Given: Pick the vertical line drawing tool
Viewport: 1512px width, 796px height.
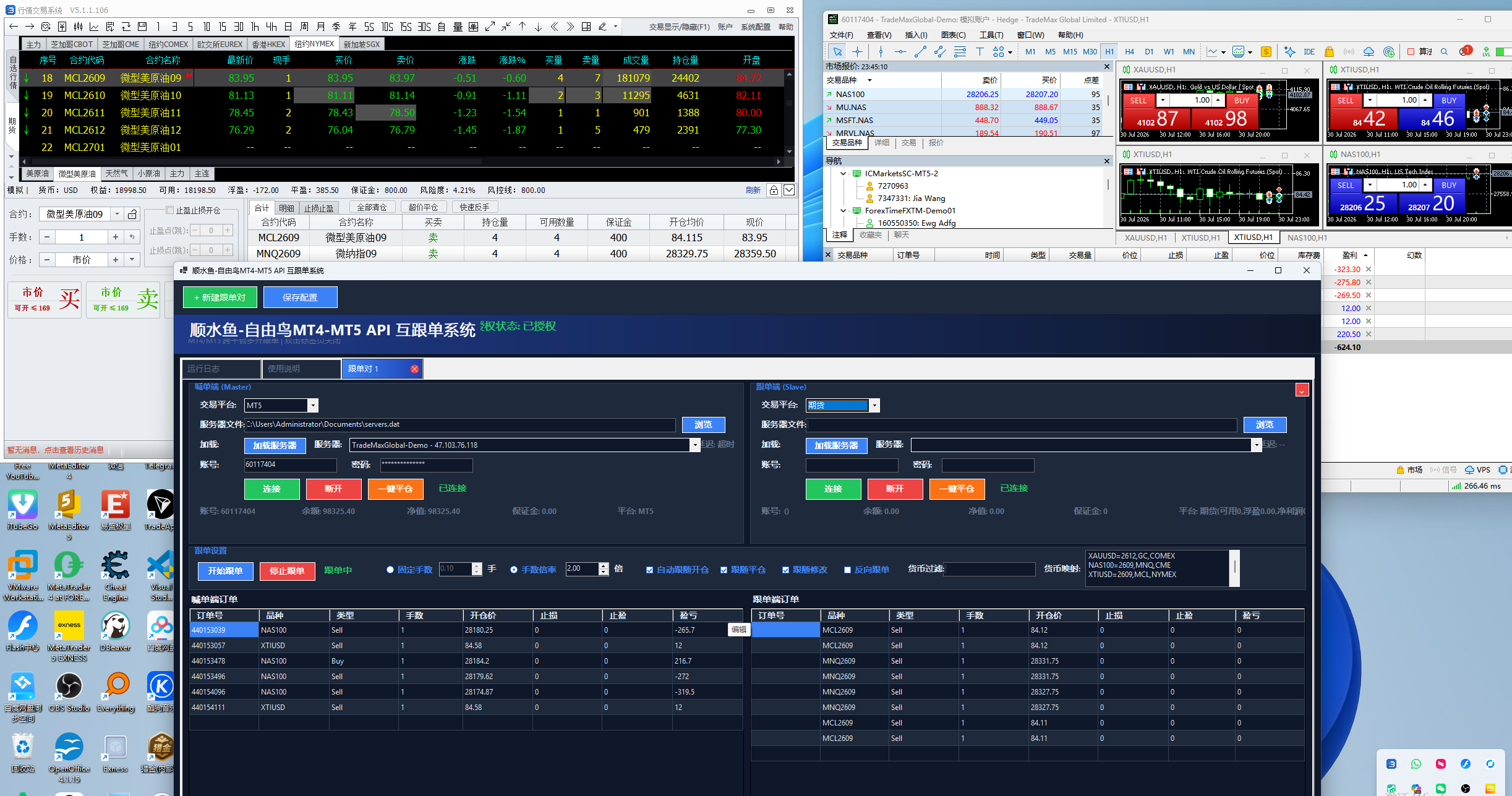Looking at the screenshot, I should [x=881, y=52].
